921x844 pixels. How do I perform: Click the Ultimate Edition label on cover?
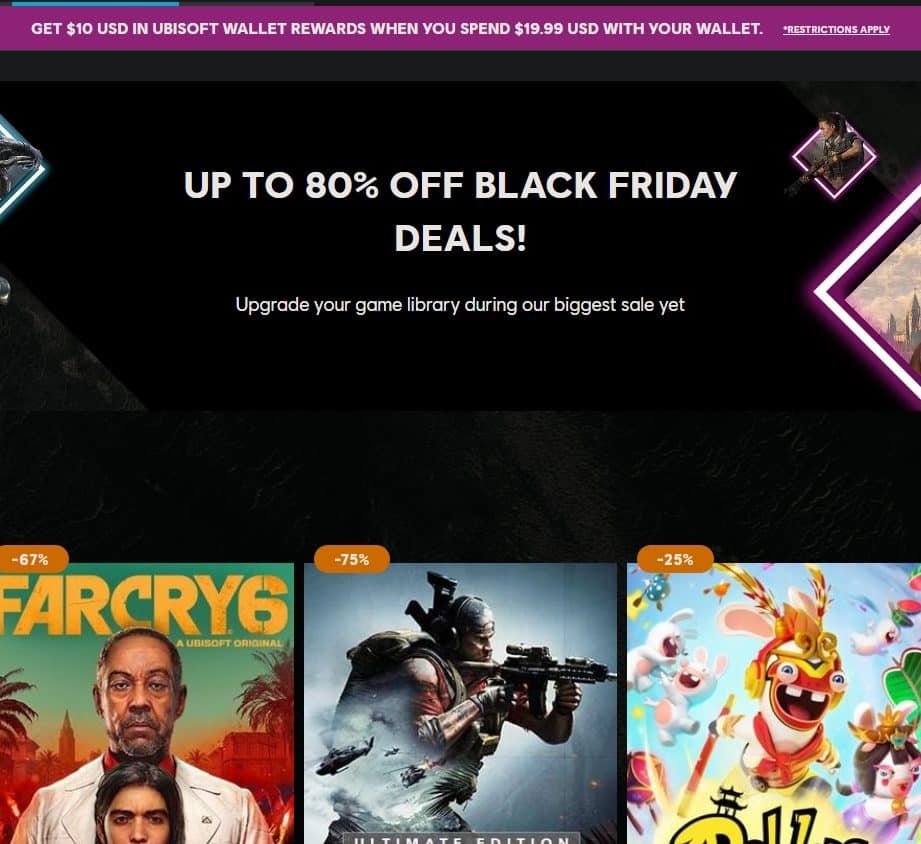pos(461,839)
